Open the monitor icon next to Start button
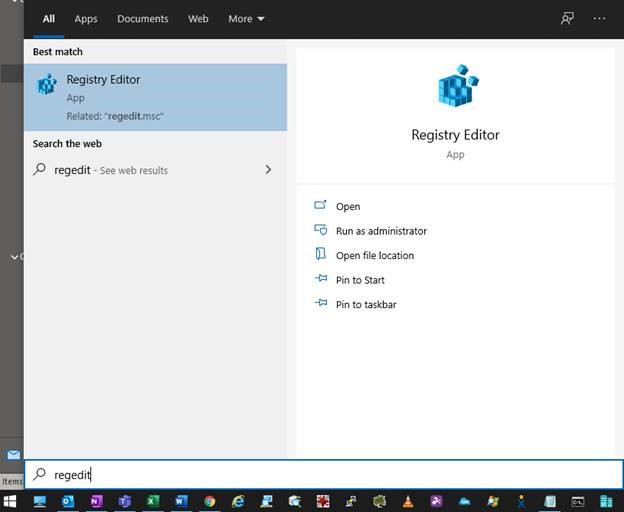This screenshot has height=512, width=624. 40,502
